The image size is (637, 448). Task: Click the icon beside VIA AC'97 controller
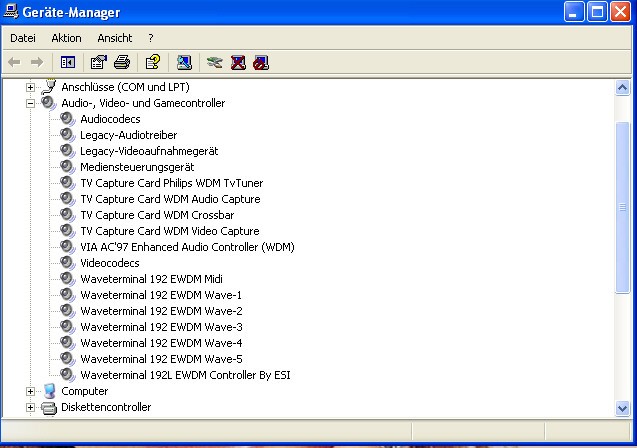pos(67,247)
